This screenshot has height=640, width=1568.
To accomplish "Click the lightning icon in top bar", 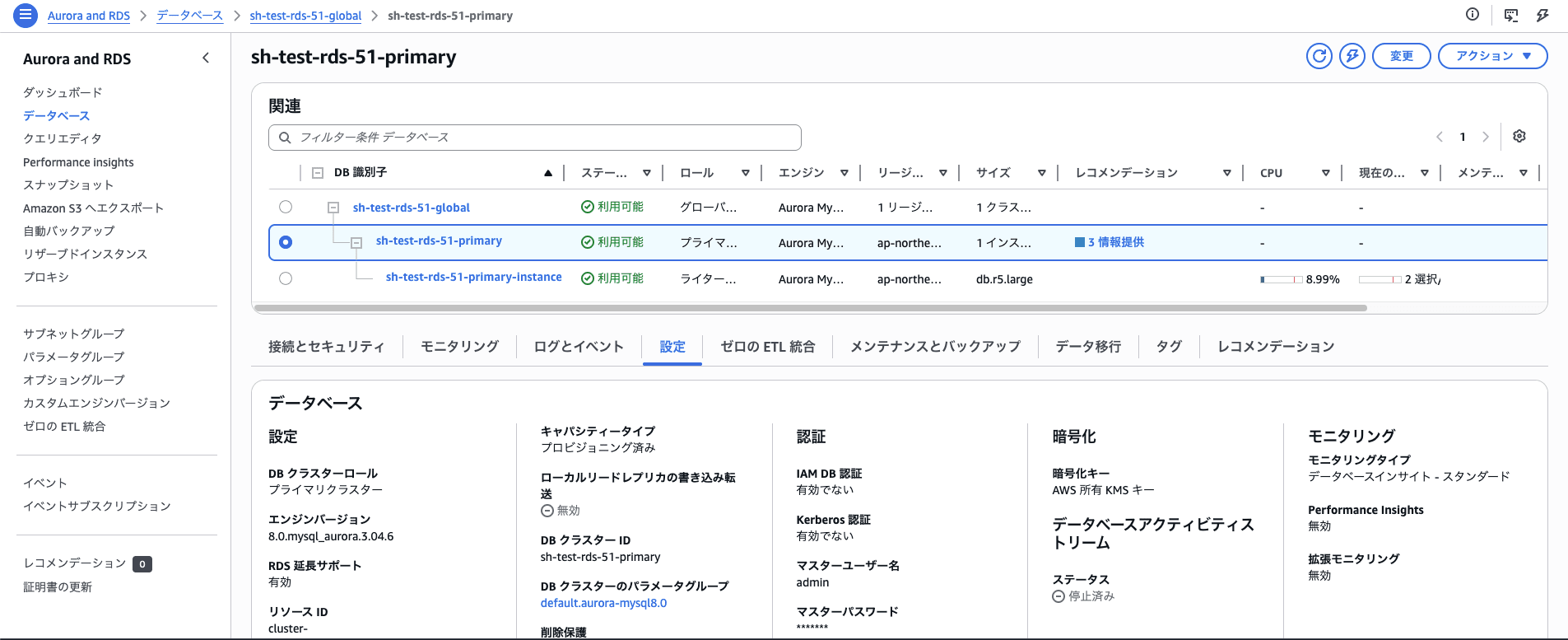I will click(1542, 15).
